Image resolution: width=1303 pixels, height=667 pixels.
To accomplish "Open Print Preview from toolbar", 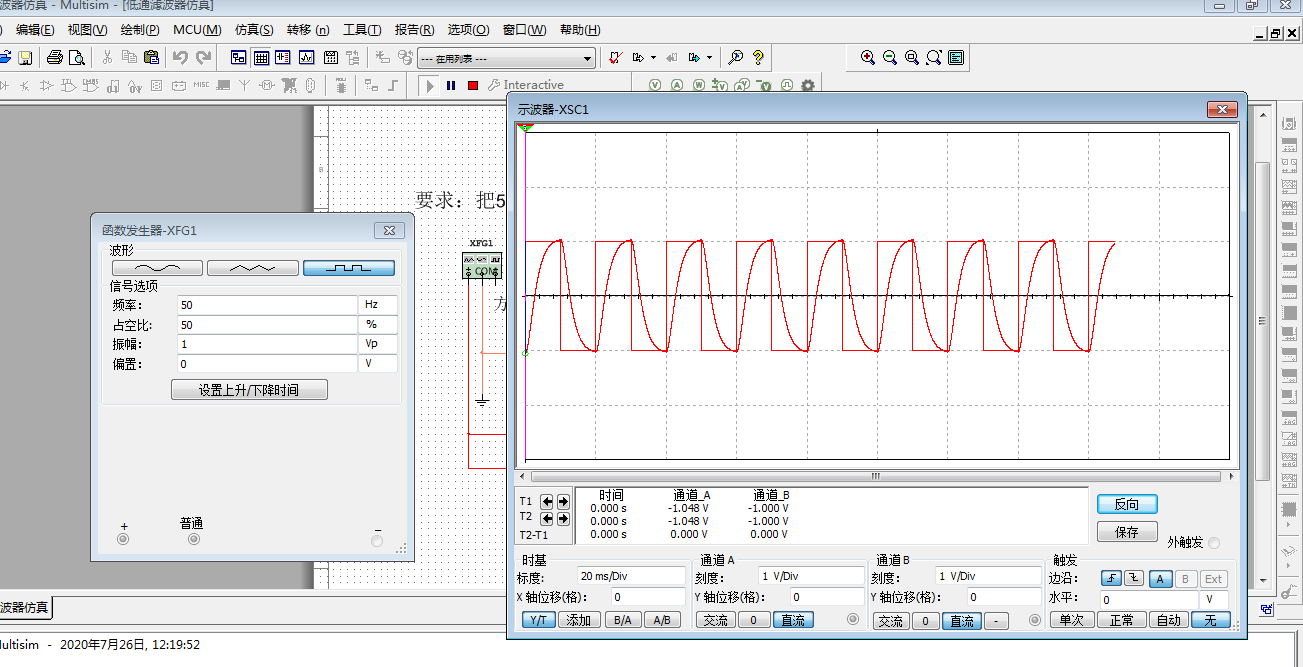I will point(76,57).
